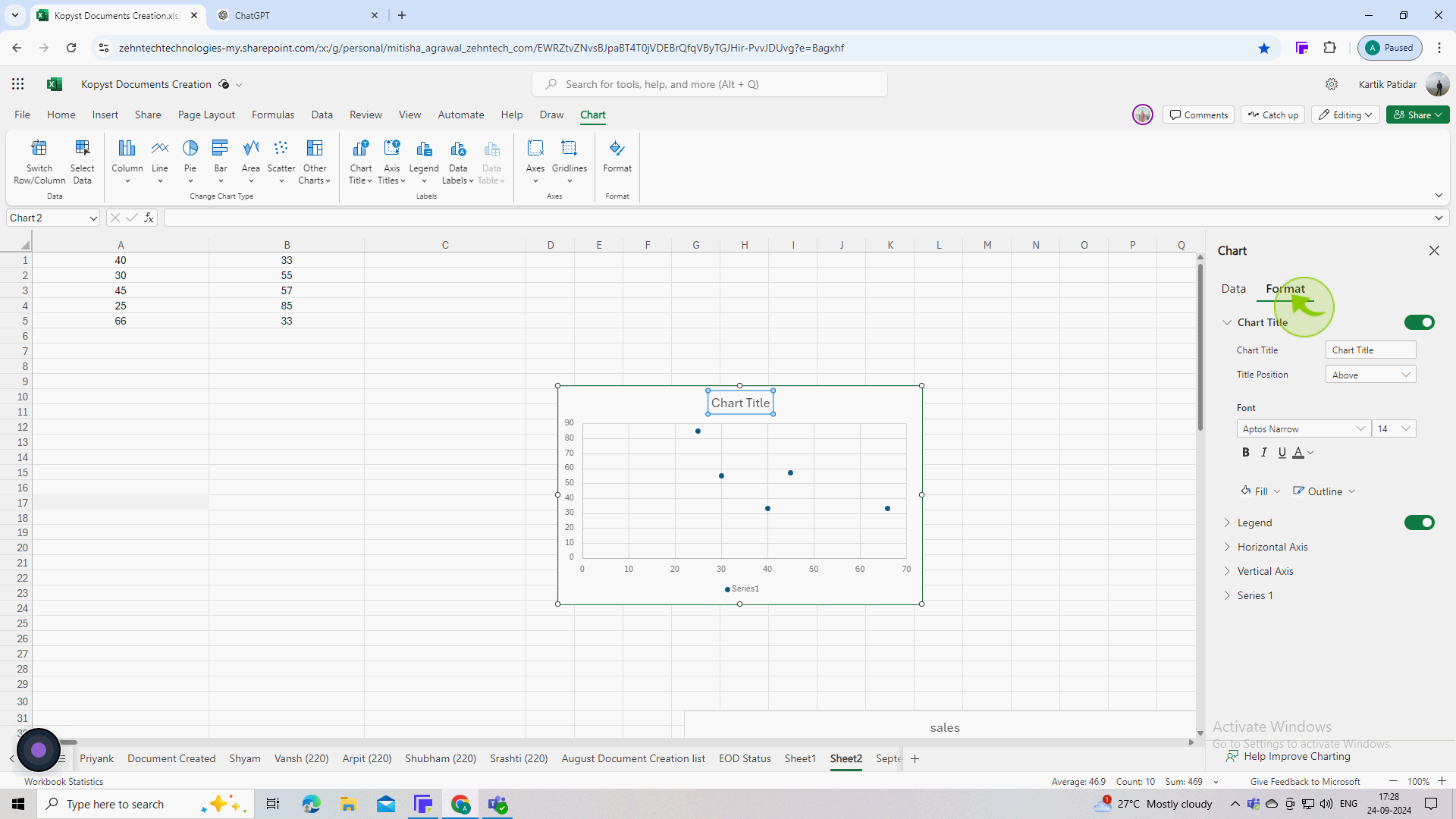Open Data Labels ribbon option
Screen dimensions: 1456x819
458,162
